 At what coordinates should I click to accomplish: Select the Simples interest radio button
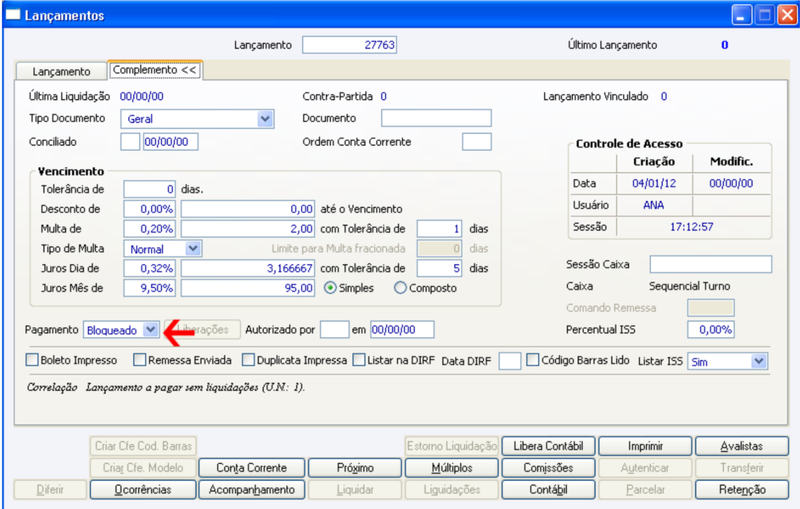pos(331,288)
